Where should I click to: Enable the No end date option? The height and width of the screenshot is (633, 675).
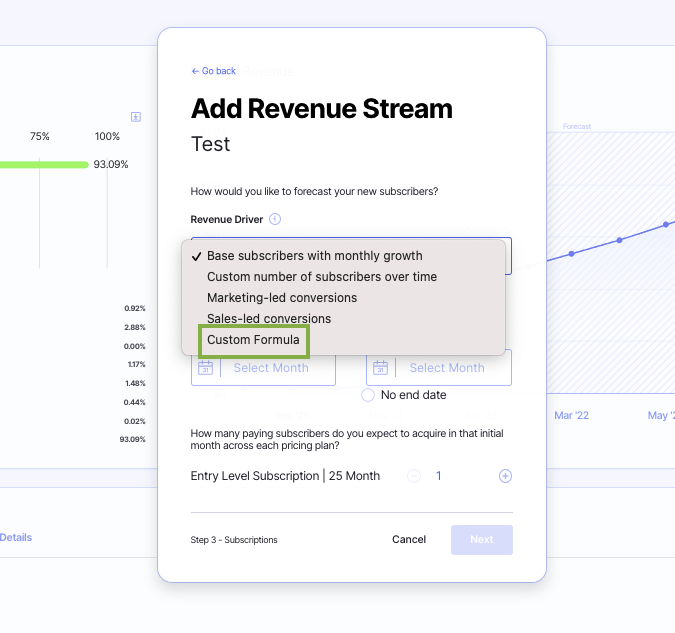(x=368, y=395)
